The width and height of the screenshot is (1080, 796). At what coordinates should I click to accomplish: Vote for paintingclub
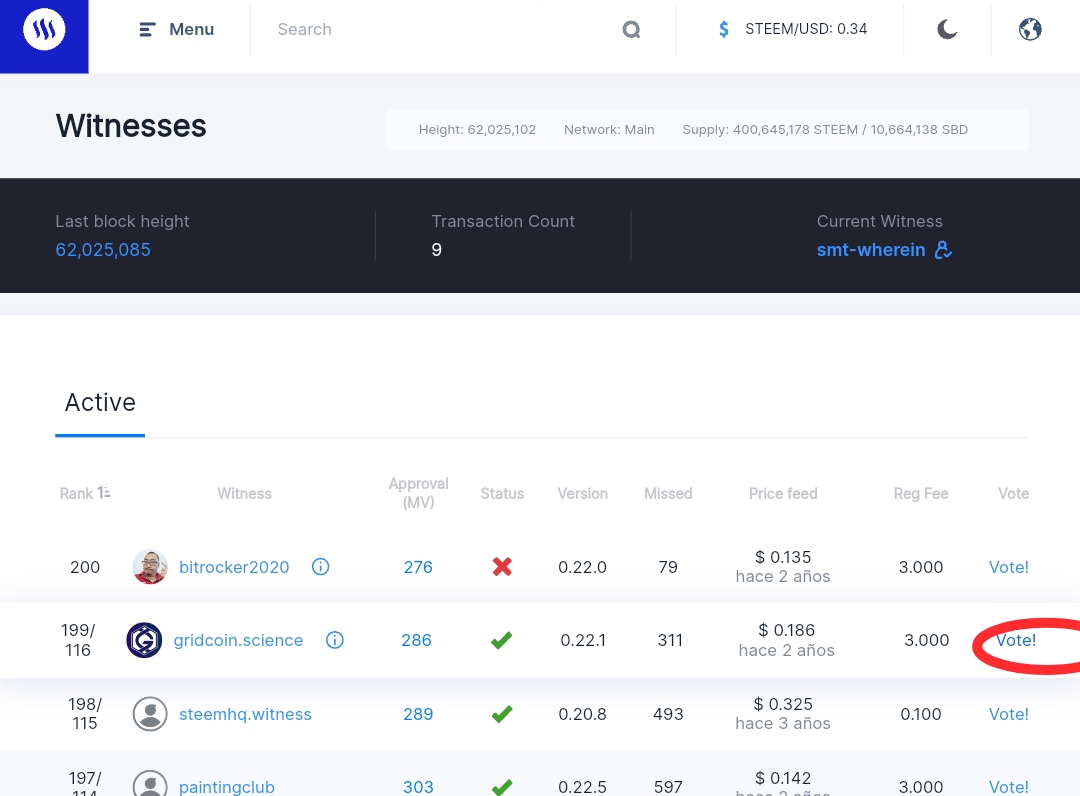pyautogui.click(x=1008, y=786)
